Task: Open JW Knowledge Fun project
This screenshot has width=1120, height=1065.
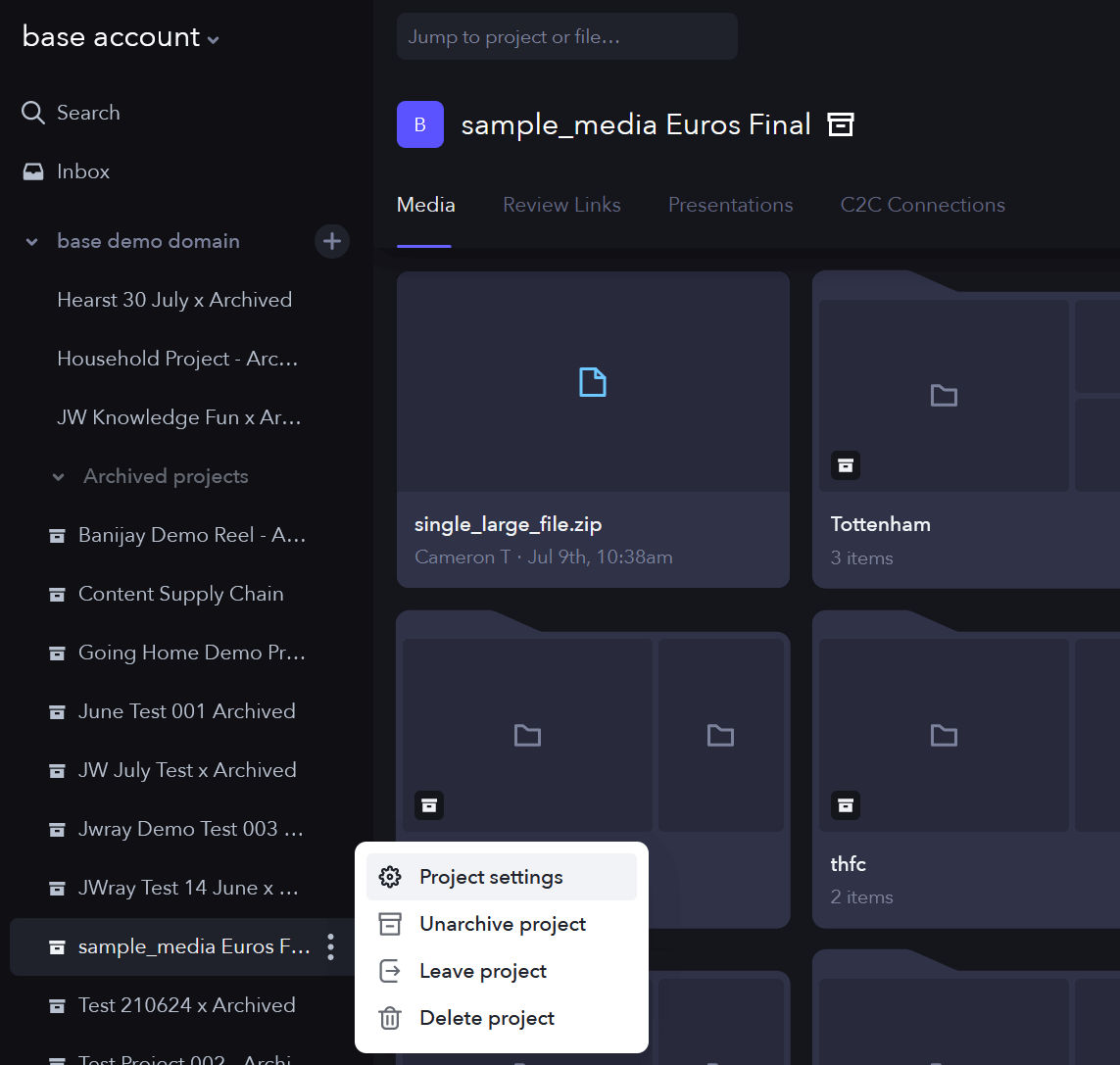Action: 178,417
